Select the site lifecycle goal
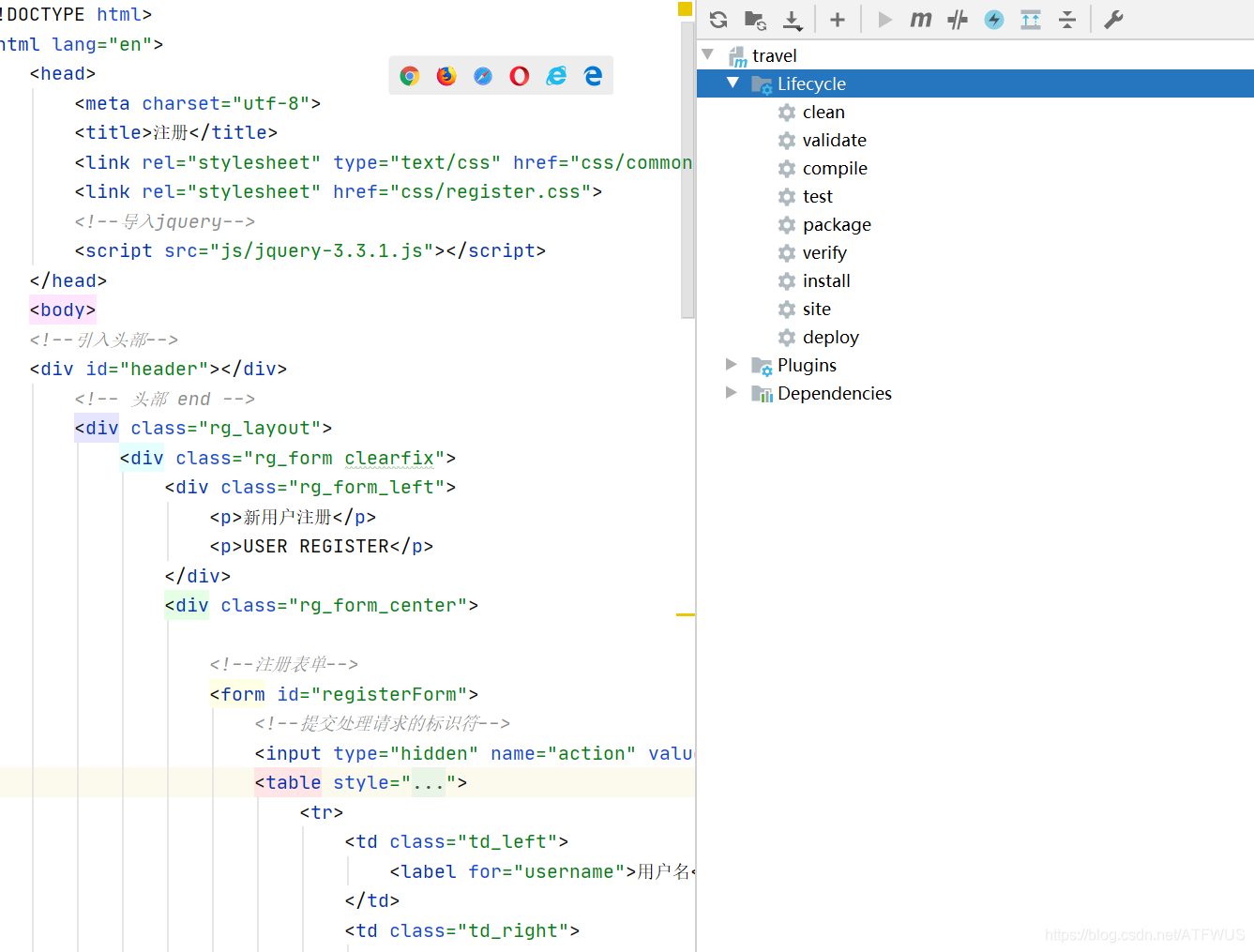Viewport: 1254px width, 952px height. click(x=817, y=309)
